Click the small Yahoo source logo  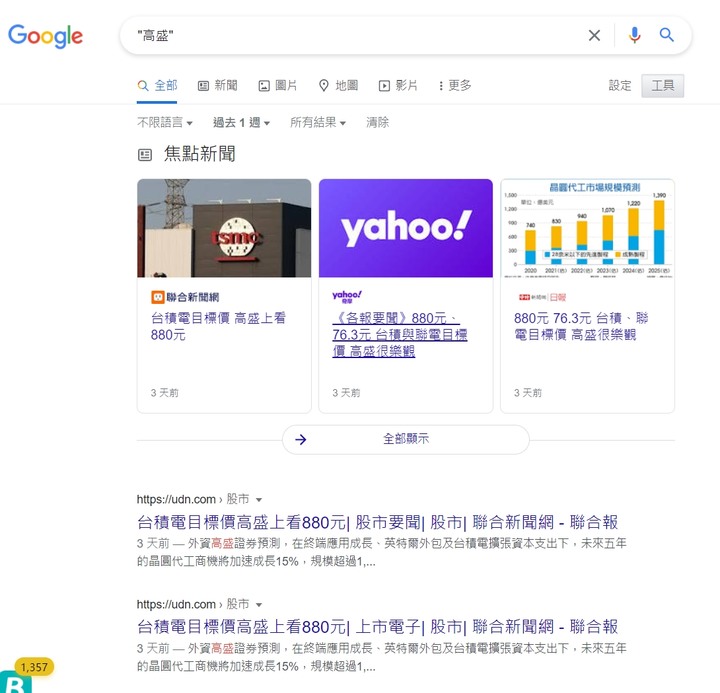347,297
